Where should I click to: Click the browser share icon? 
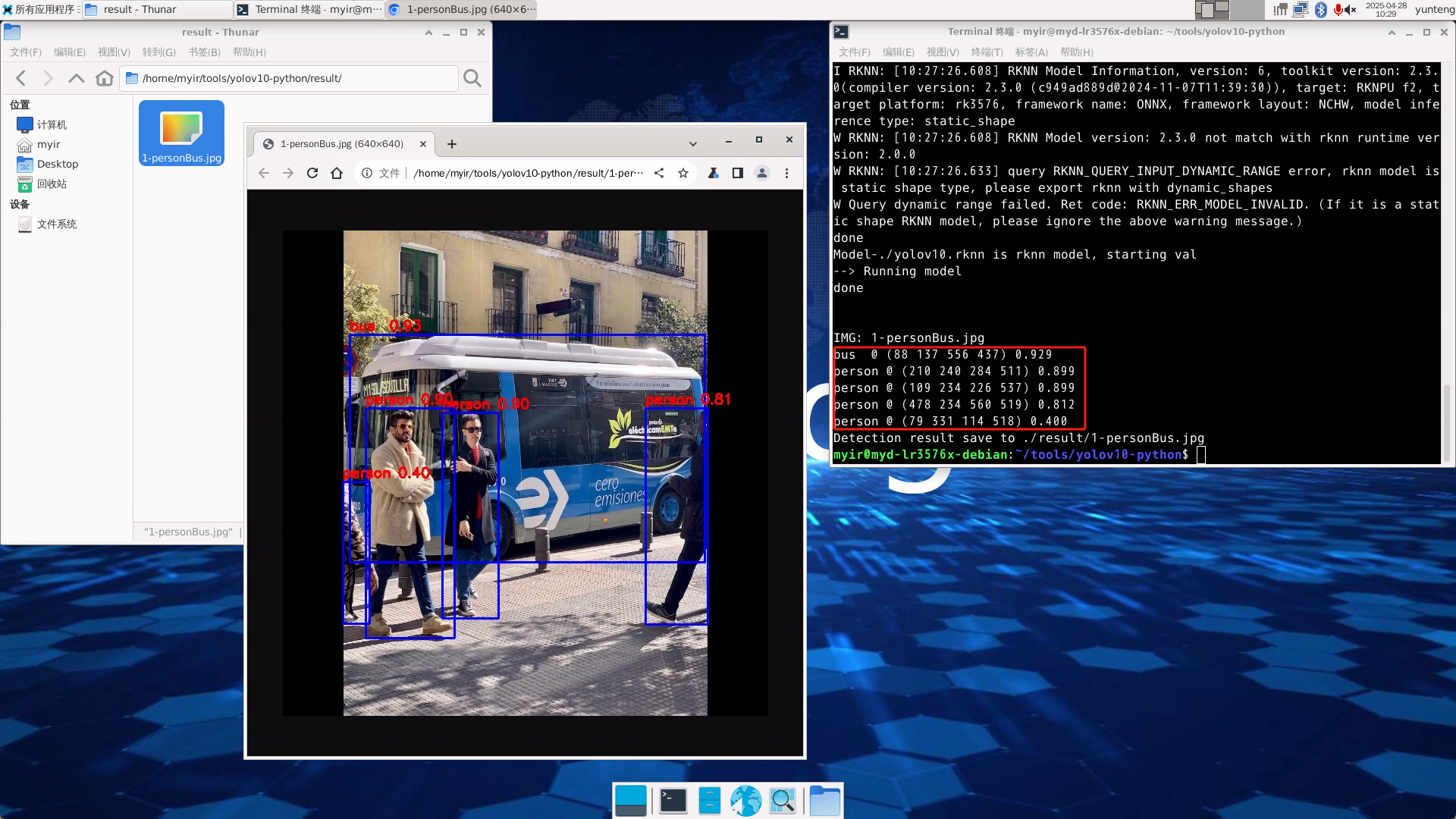[x=659, y=173]
